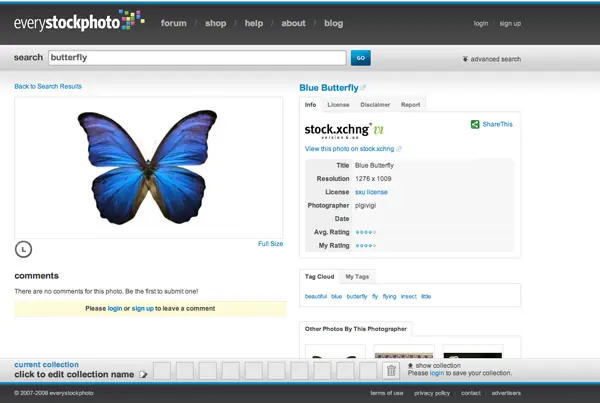600x403 pixels.
Task: Click the beautiful tag
Action: [x=316, y=297]
